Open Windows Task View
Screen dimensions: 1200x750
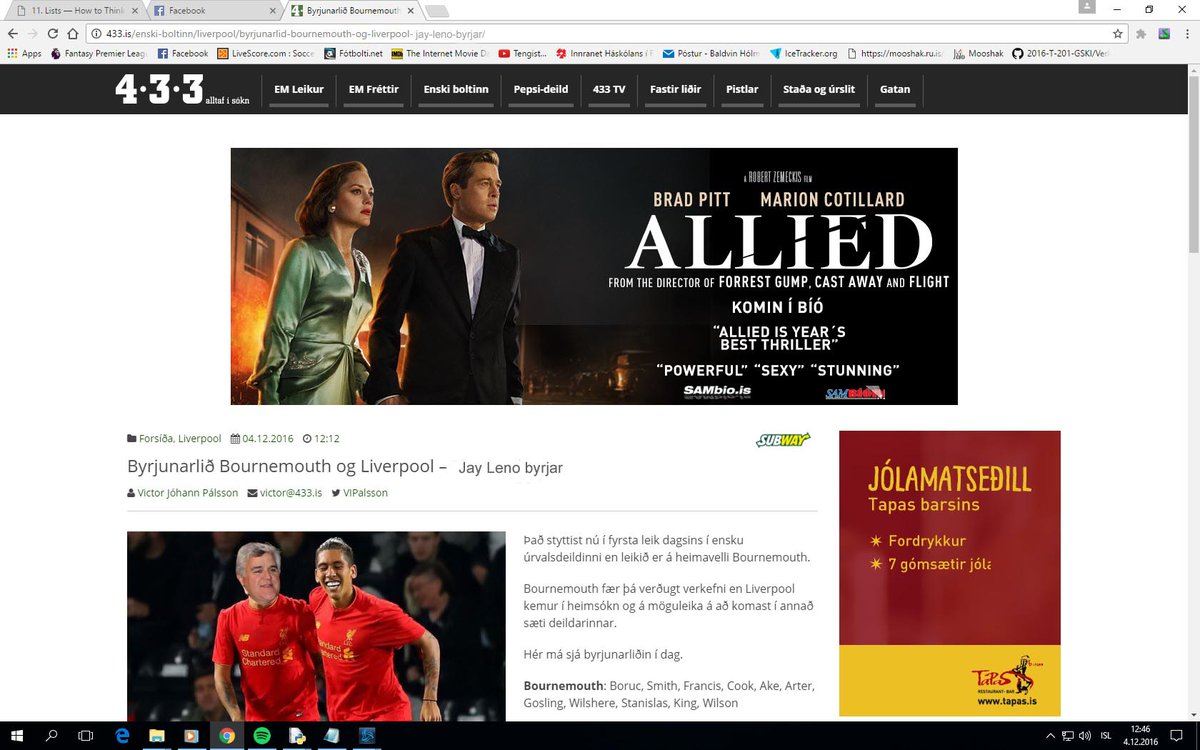[x=85, y=737]
